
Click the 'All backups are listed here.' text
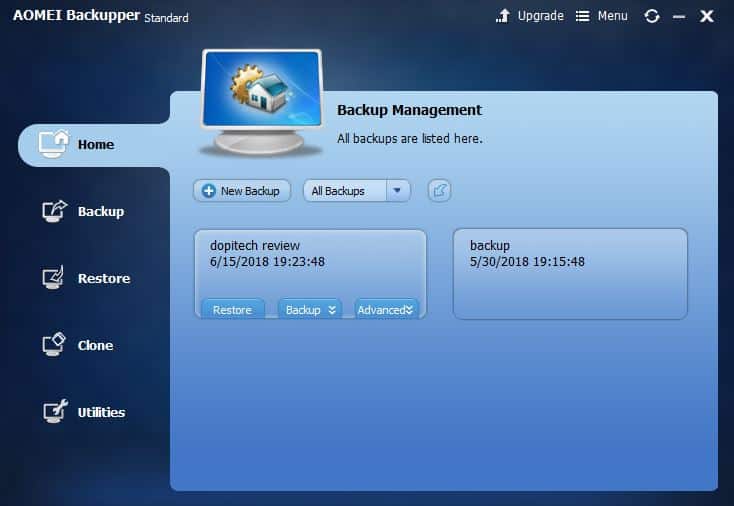tap(410, 139)
